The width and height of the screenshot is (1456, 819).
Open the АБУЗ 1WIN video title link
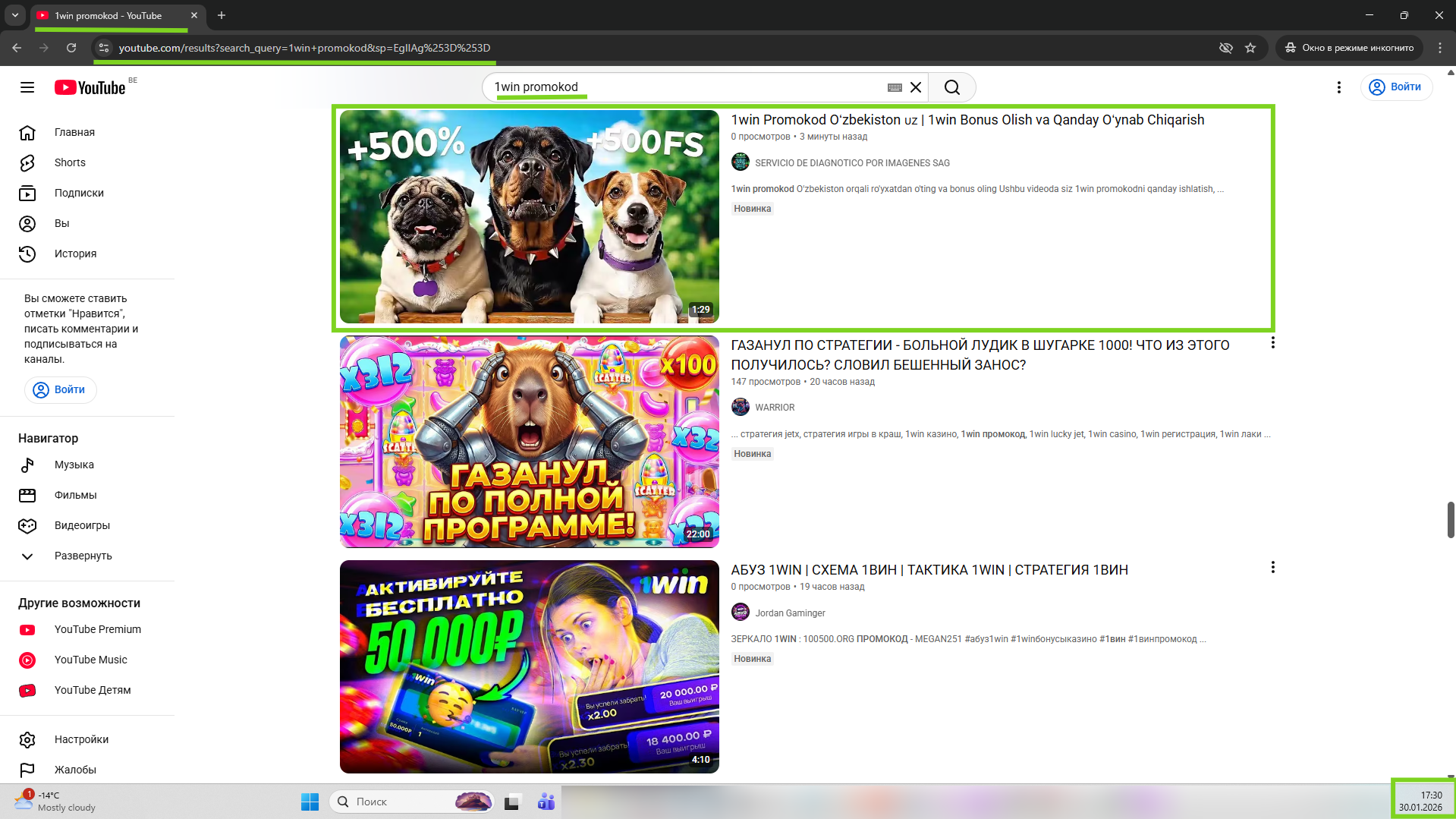click(x=929, y=570)
